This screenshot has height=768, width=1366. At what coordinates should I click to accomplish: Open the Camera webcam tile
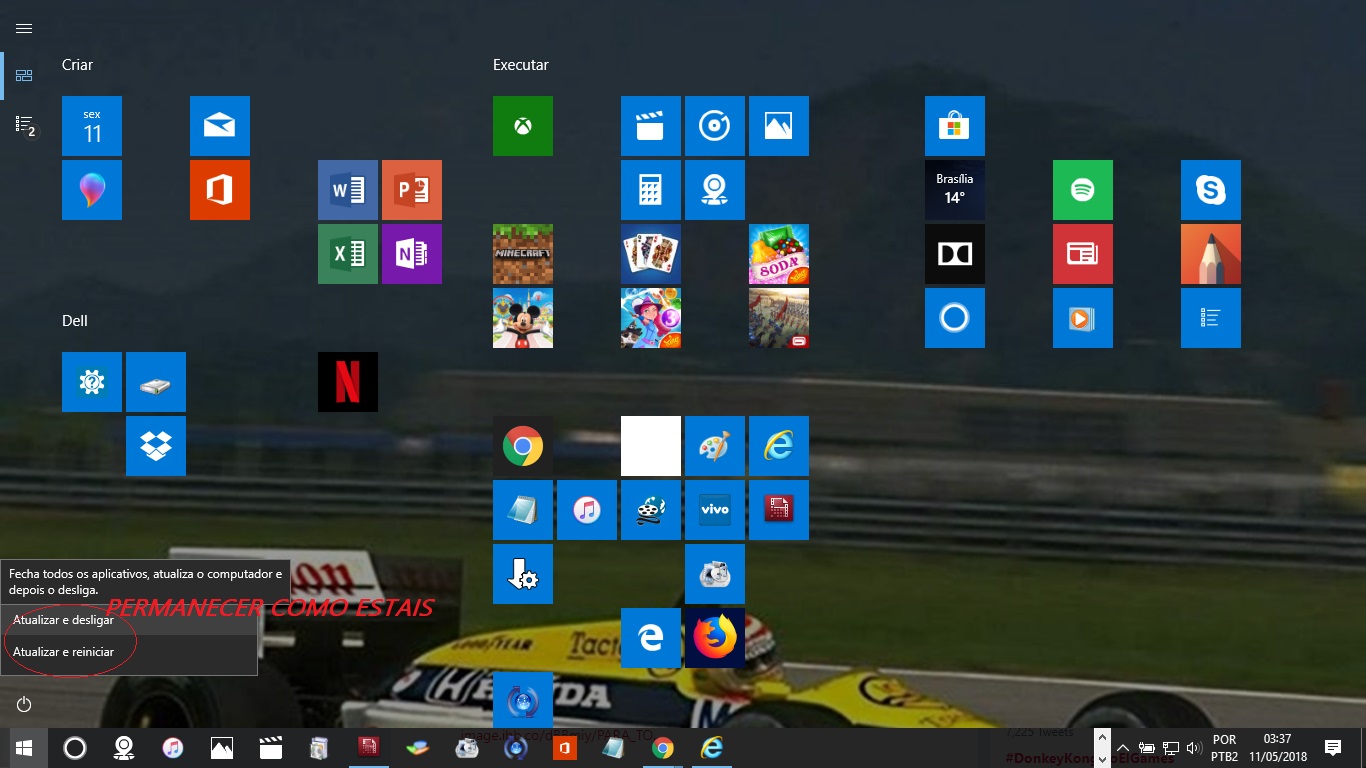(715, 190)
